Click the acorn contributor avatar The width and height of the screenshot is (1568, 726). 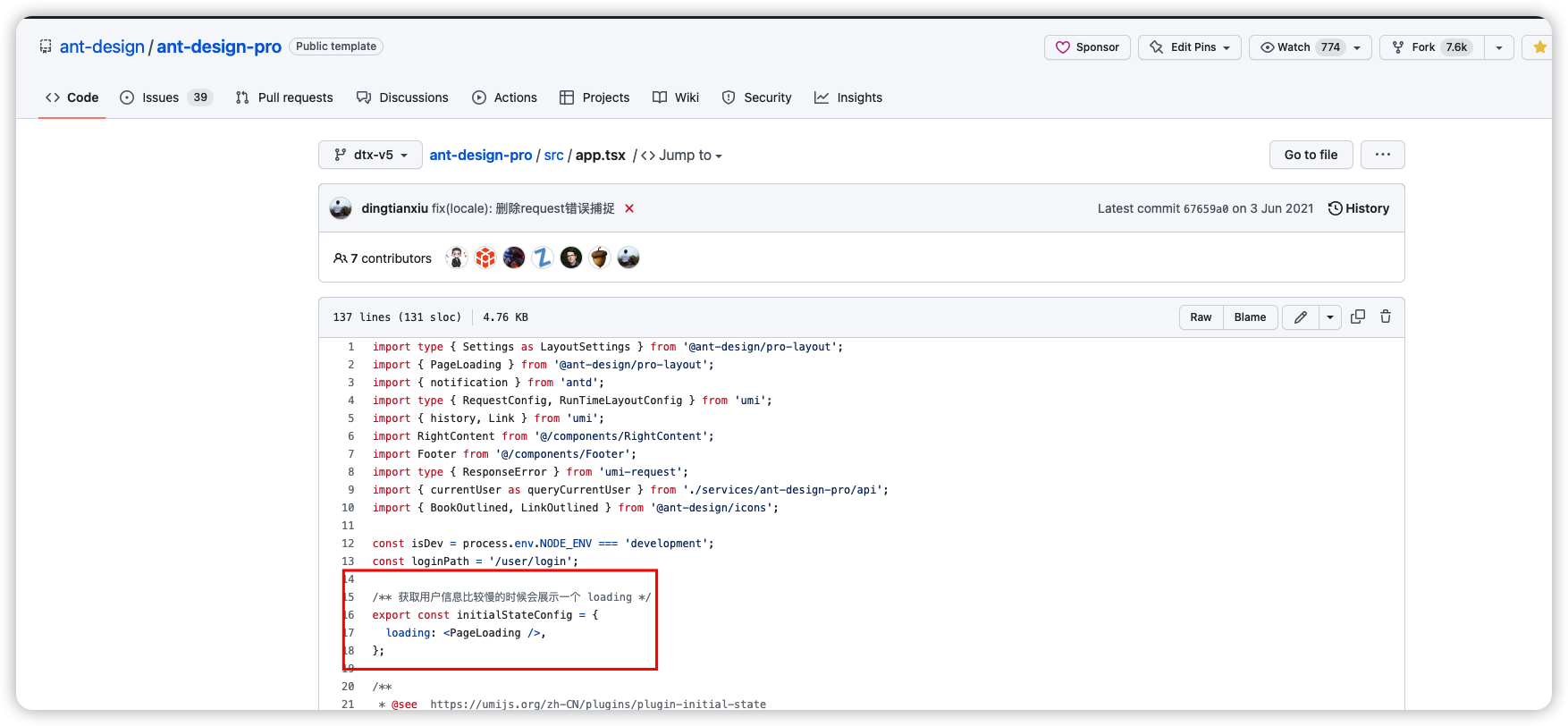click(600, 258)
